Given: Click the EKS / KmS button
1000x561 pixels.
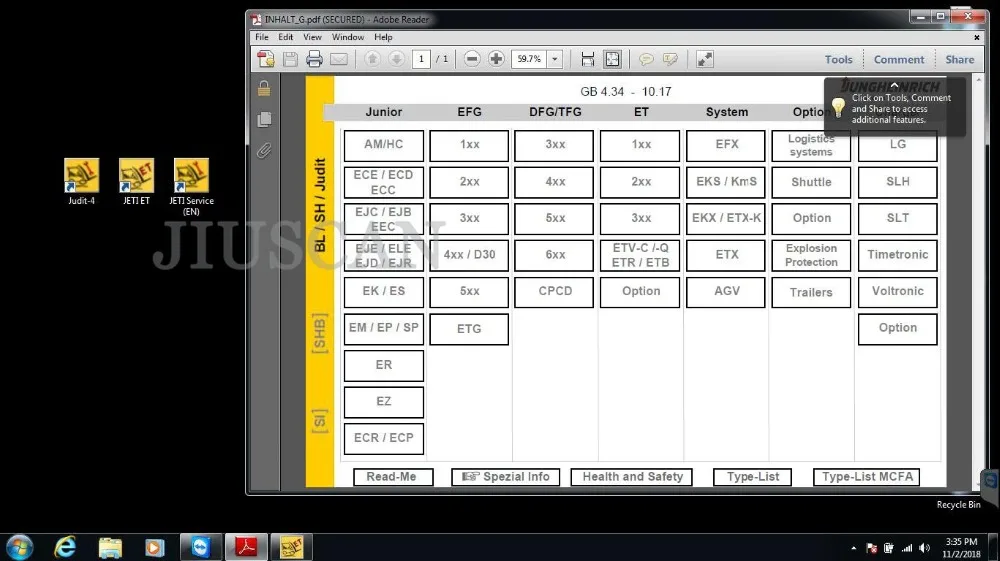Looking at the screenshot, I should pos(726,182).
